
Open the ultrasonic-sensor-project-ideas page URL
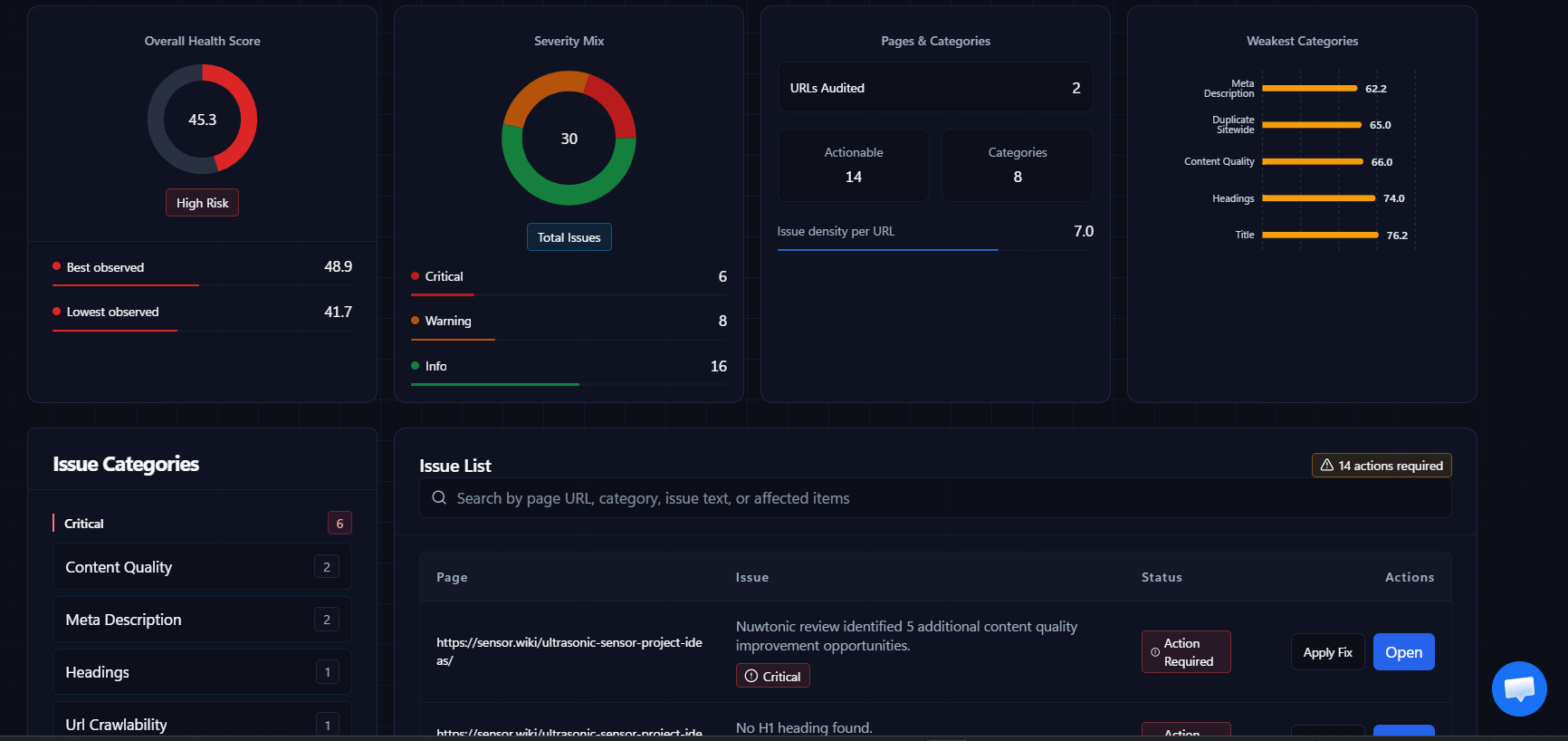(569, 651)
